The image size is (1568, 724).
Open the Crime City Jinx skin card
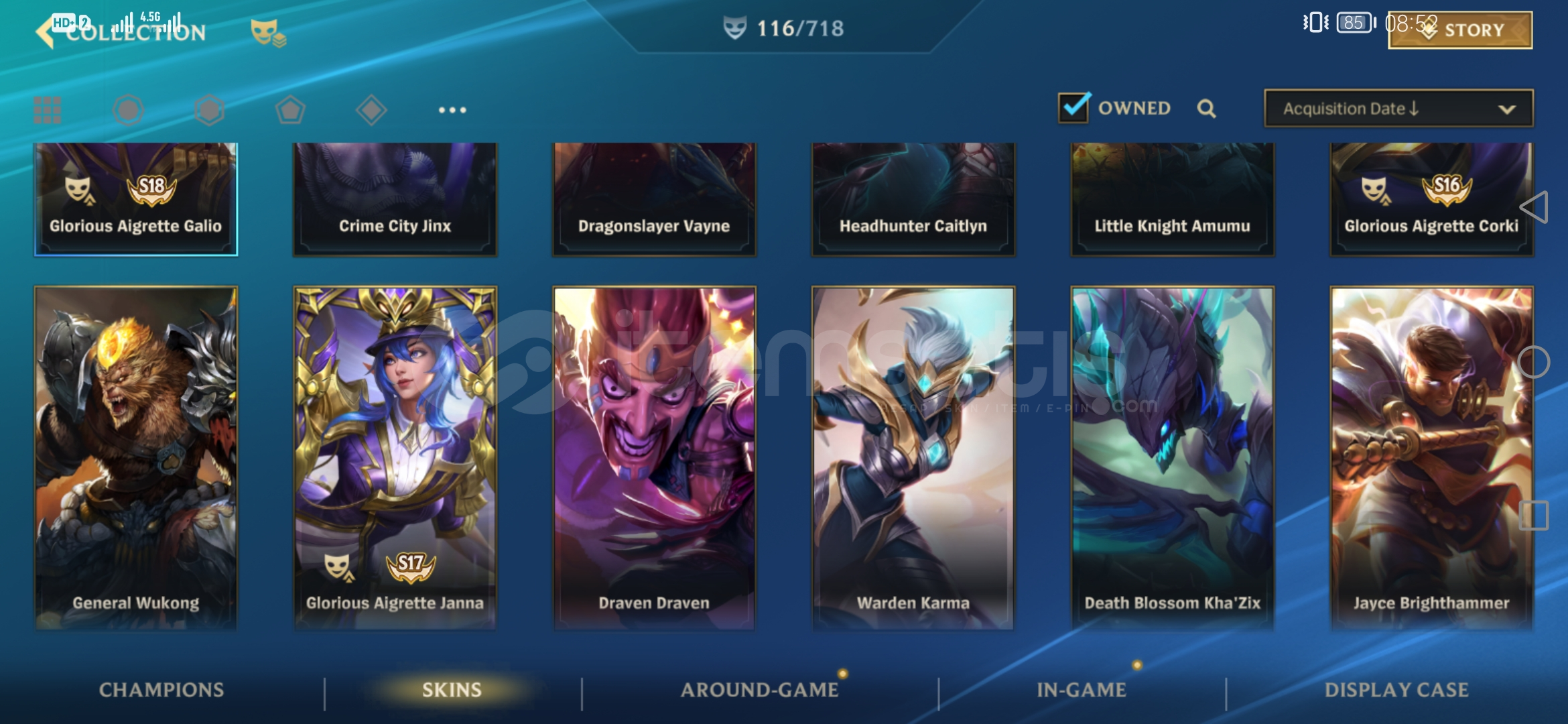coord(395,199)
